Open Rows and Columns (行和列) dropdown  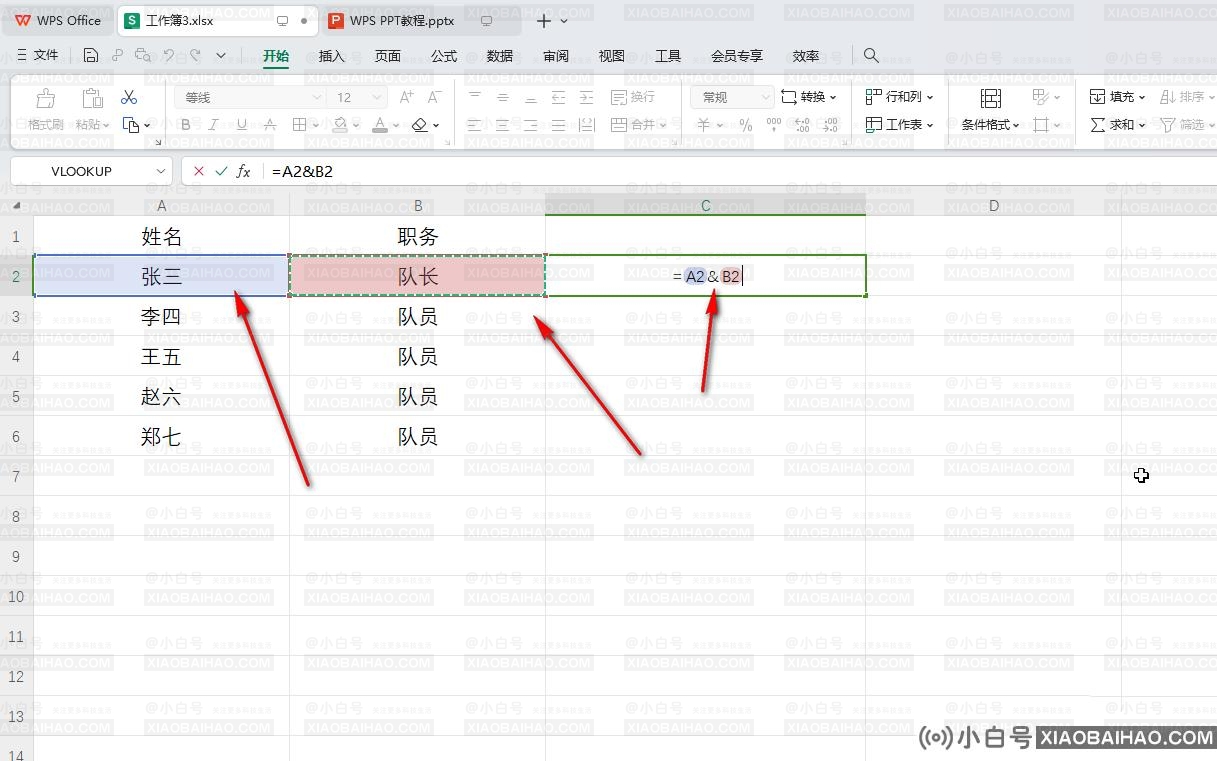(x=899, y=97)
